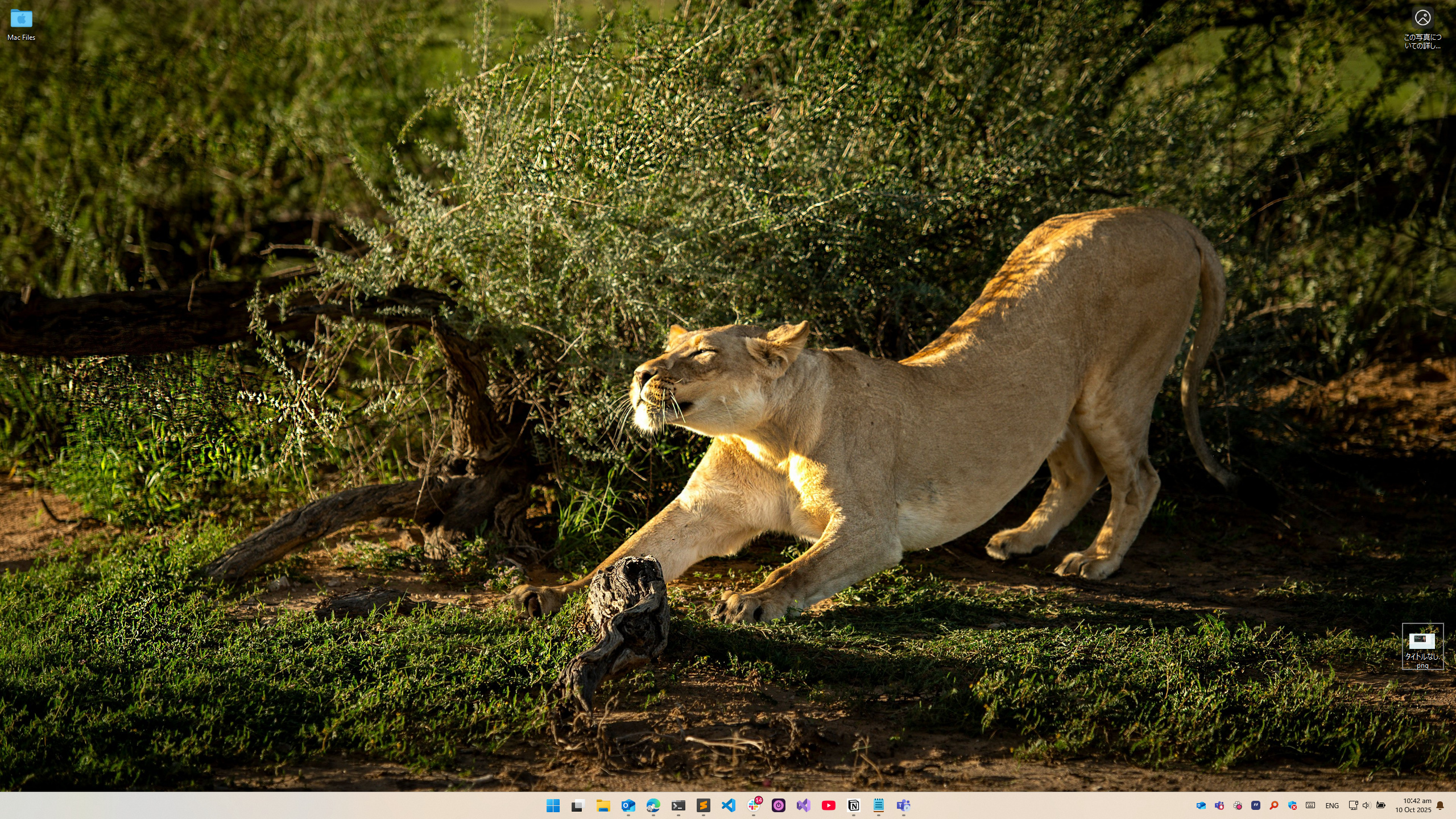Image resolution: width=1456 pixels, height=819 pixels.
Task: Open Microsoft Teams from taskbar
Action: click(903, 805)
